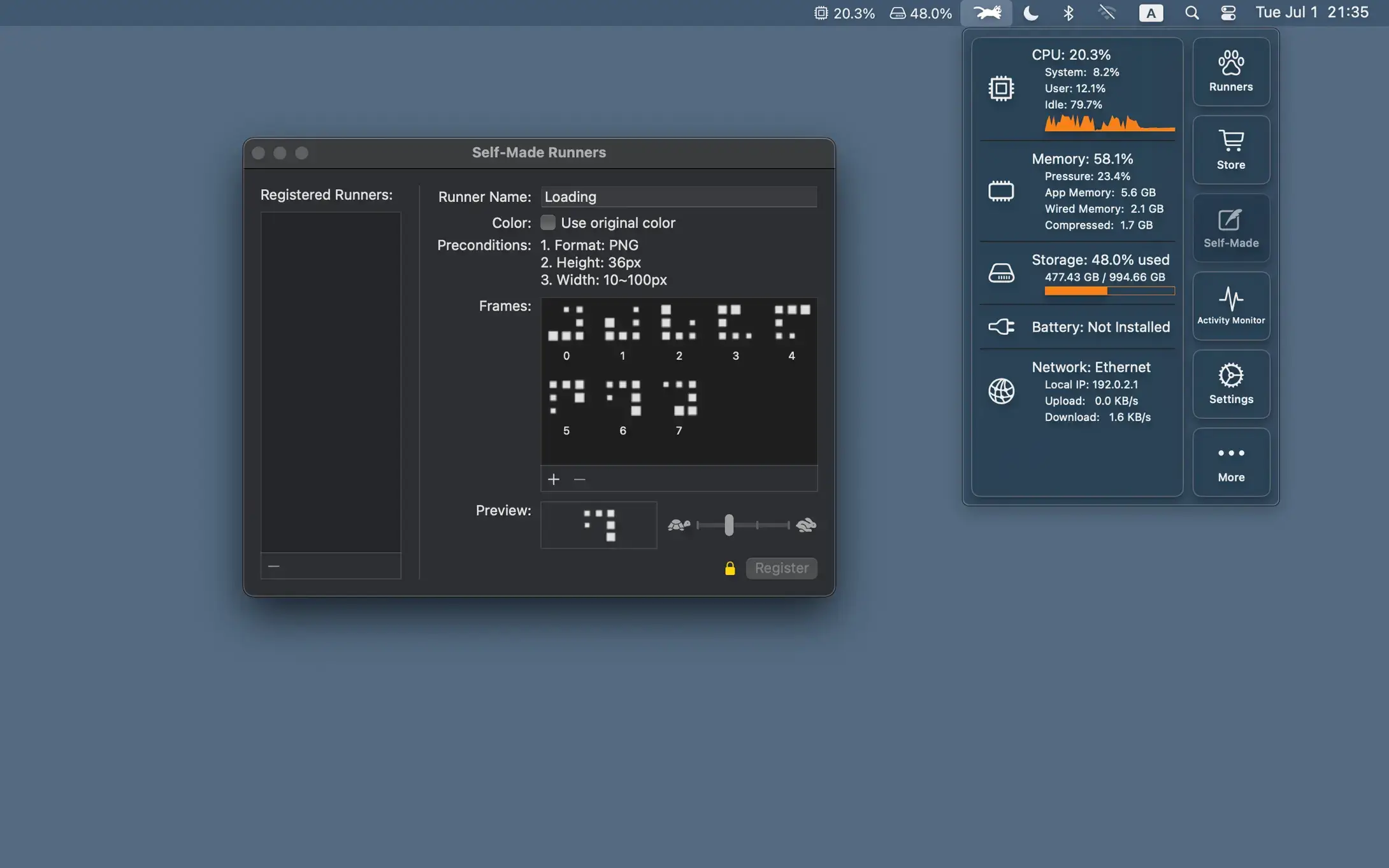
Task: Adjust the preview speed slider
Action: (729, 525)
